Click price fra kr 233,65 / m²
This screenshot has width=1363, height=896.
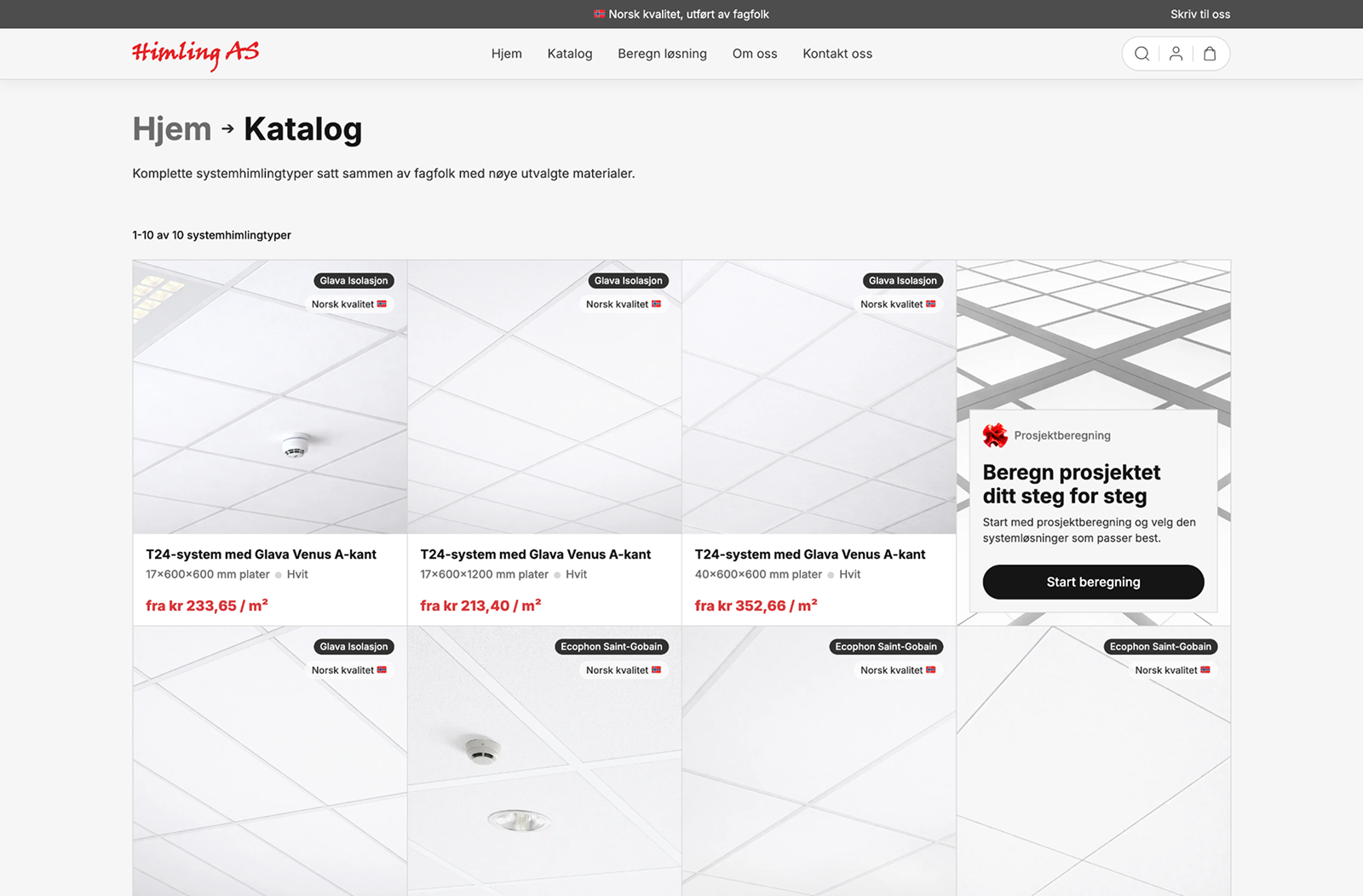click(x=207, y=606)
